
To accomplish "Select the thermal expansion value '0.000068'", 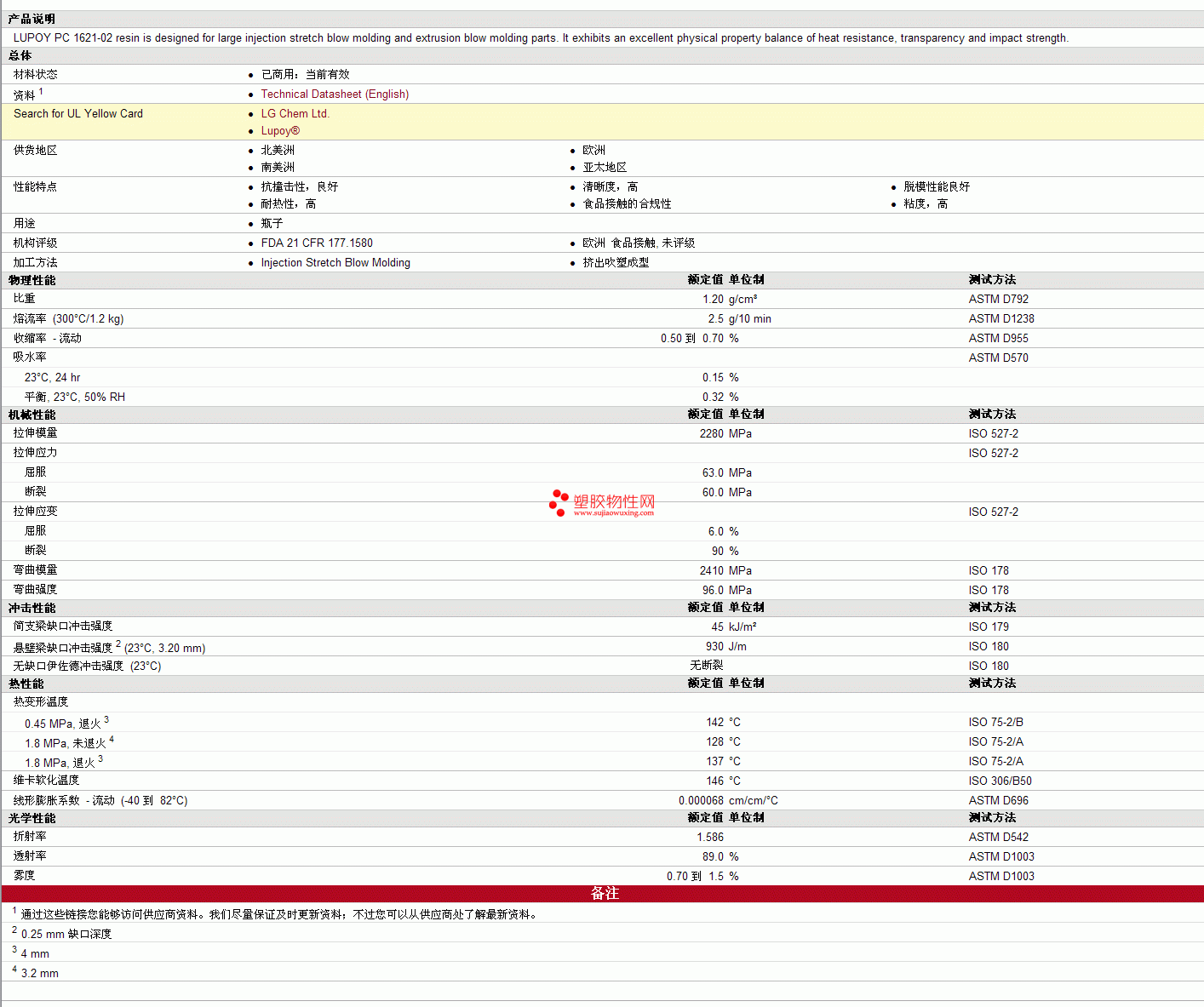I will point(701,801).
